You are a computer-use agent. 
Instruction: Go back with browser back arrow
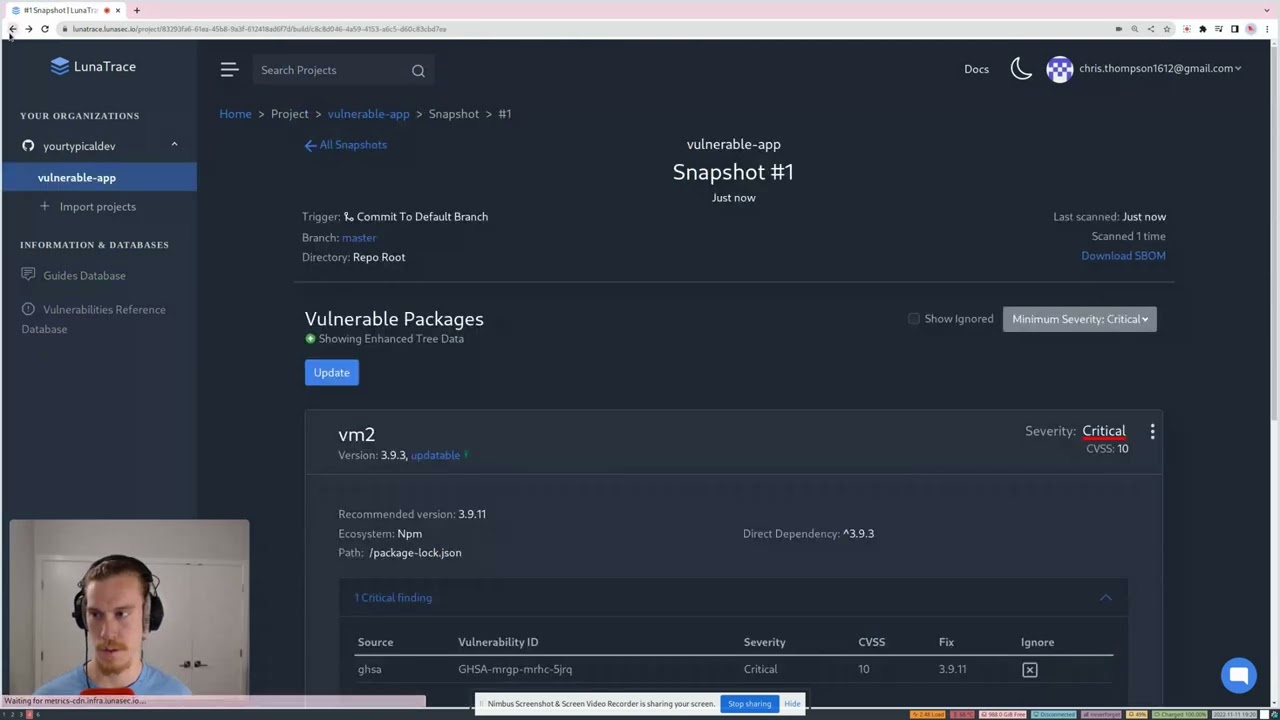12,29
